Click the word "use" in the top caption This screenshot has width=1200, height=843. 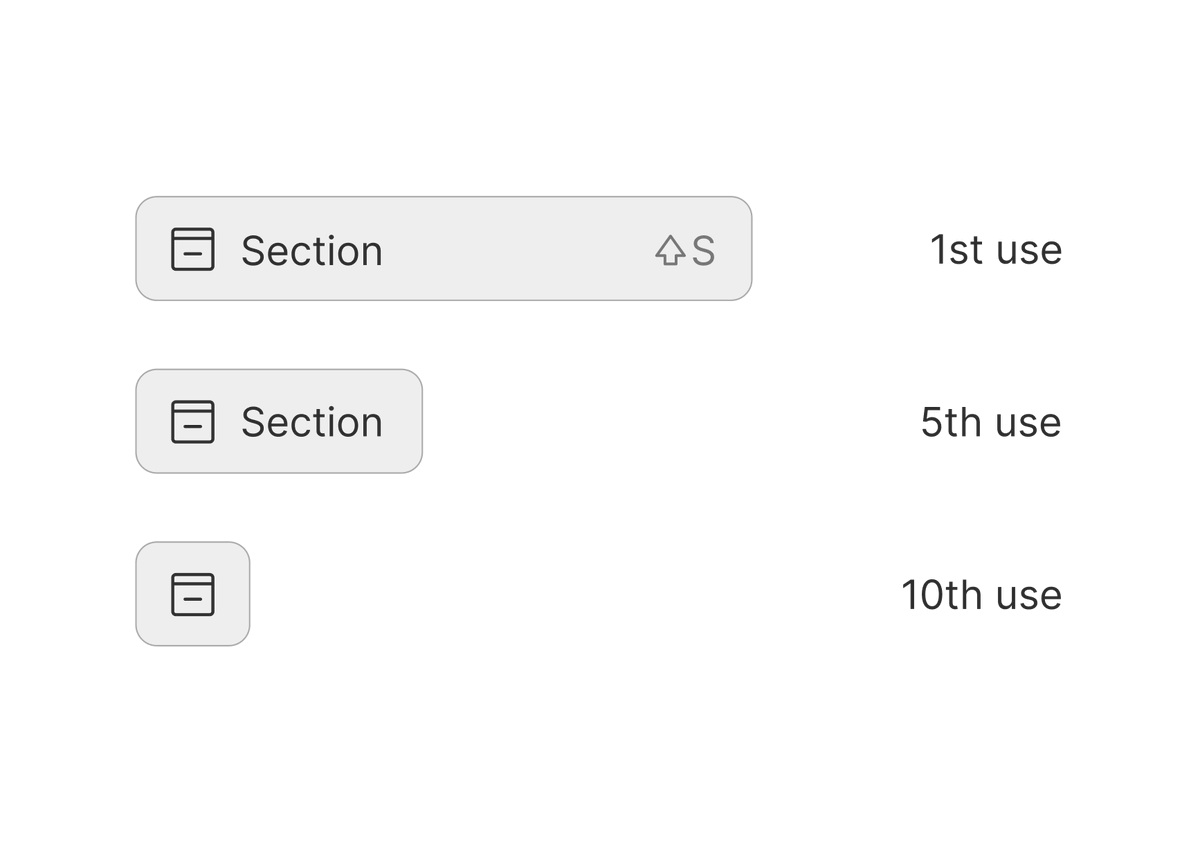[1029, 251]
